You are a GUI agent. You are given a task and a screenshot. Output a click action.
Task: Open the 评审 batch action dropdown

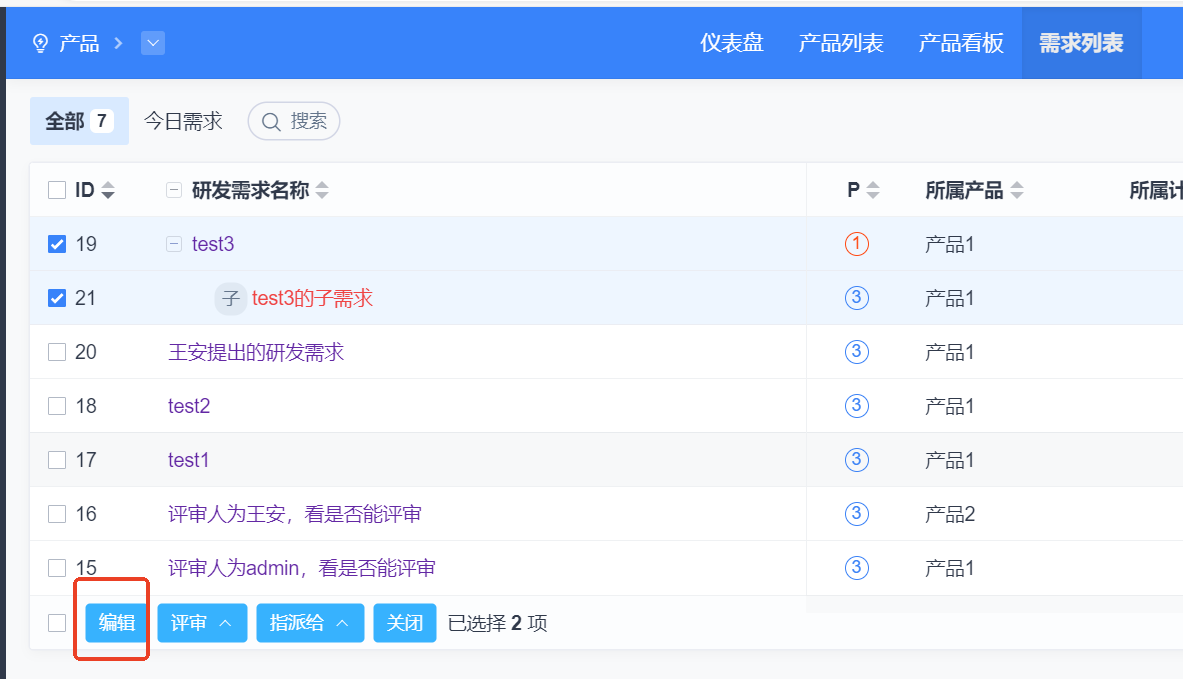coord(202,623)
